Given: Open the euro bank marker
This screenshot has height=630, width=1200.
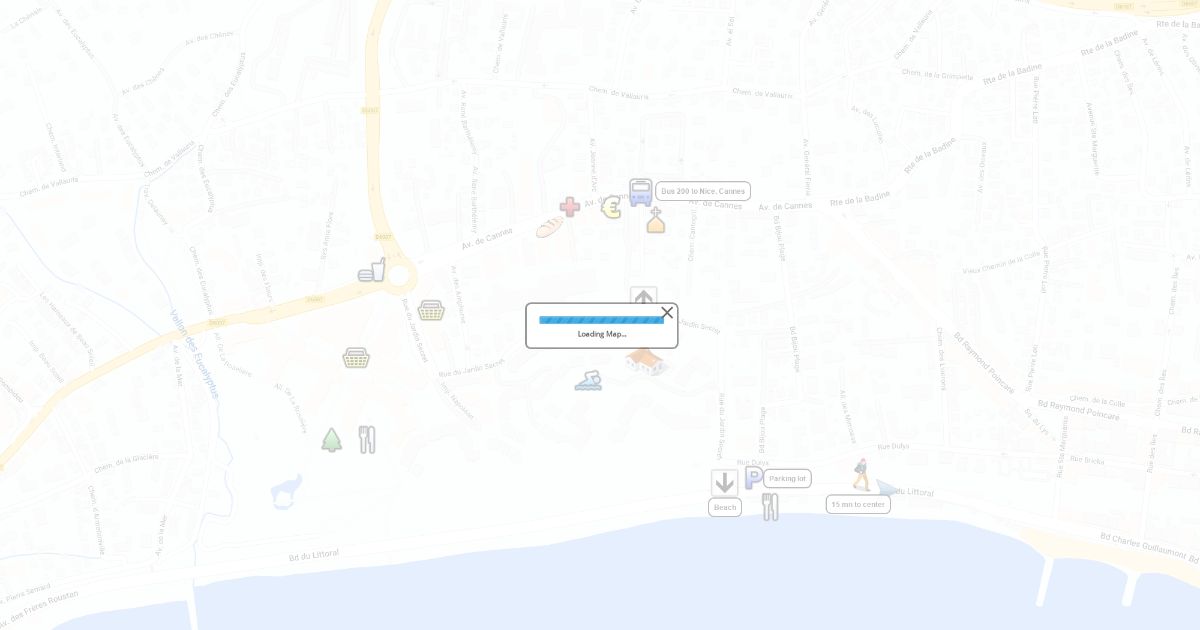Looking at the screenshot, I should (611, 207).
